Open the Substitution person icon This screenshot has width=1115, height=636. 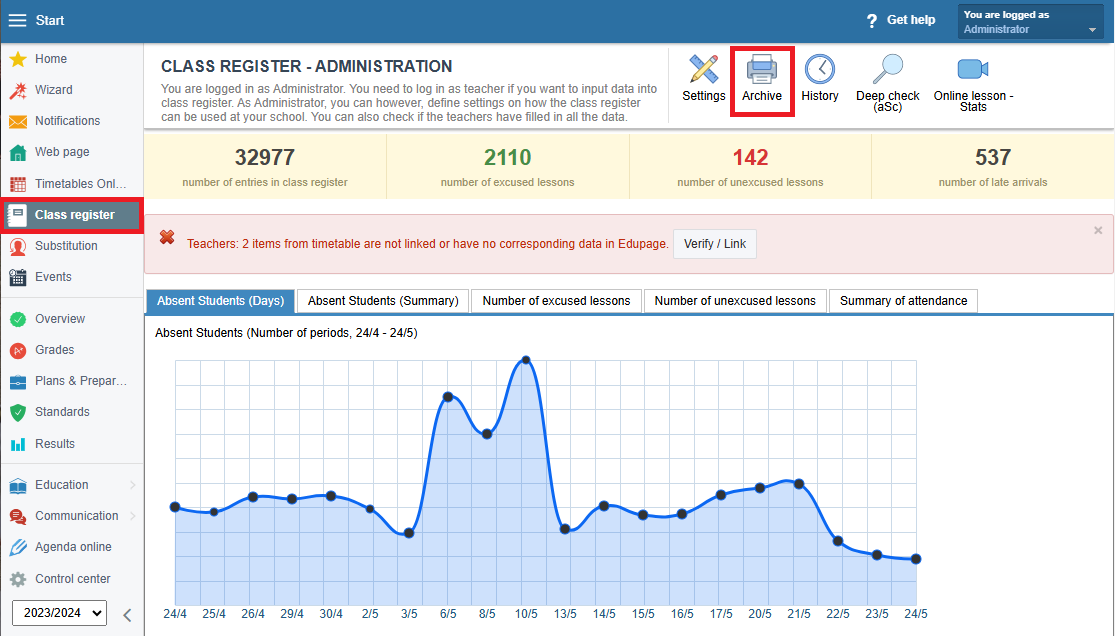point(18,246)
